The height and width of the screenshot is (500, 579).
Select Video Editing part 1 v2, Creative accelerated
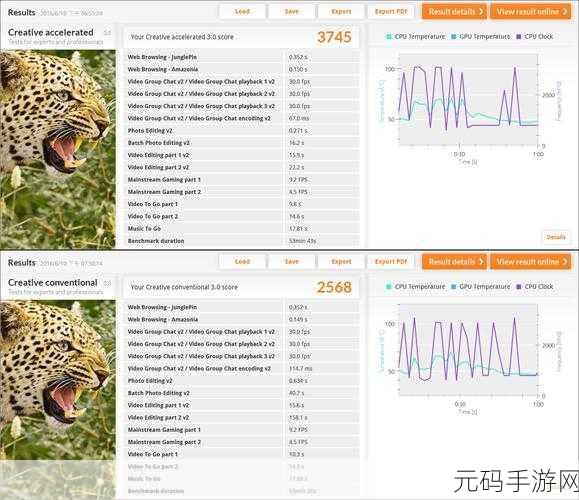pyautogui.click(x=242, y=155)
